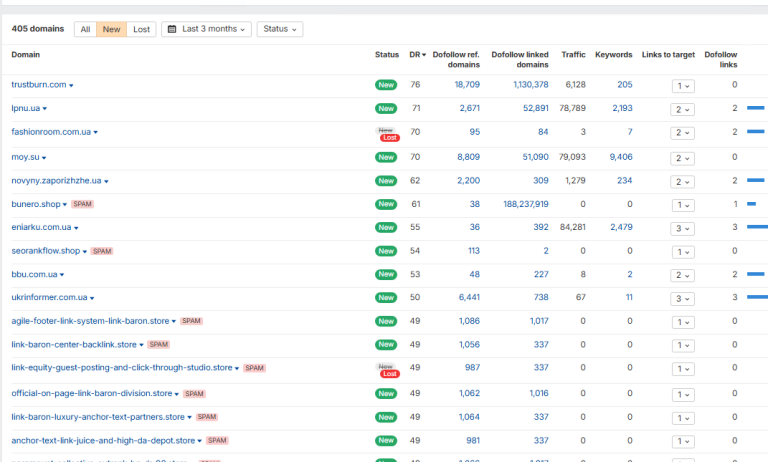Image resolution: width=768 pixels, height=462 pixels.
Task: Expand the seorankflow.shop caret menu
Action: pyautogui.click(x=85, y=252)
